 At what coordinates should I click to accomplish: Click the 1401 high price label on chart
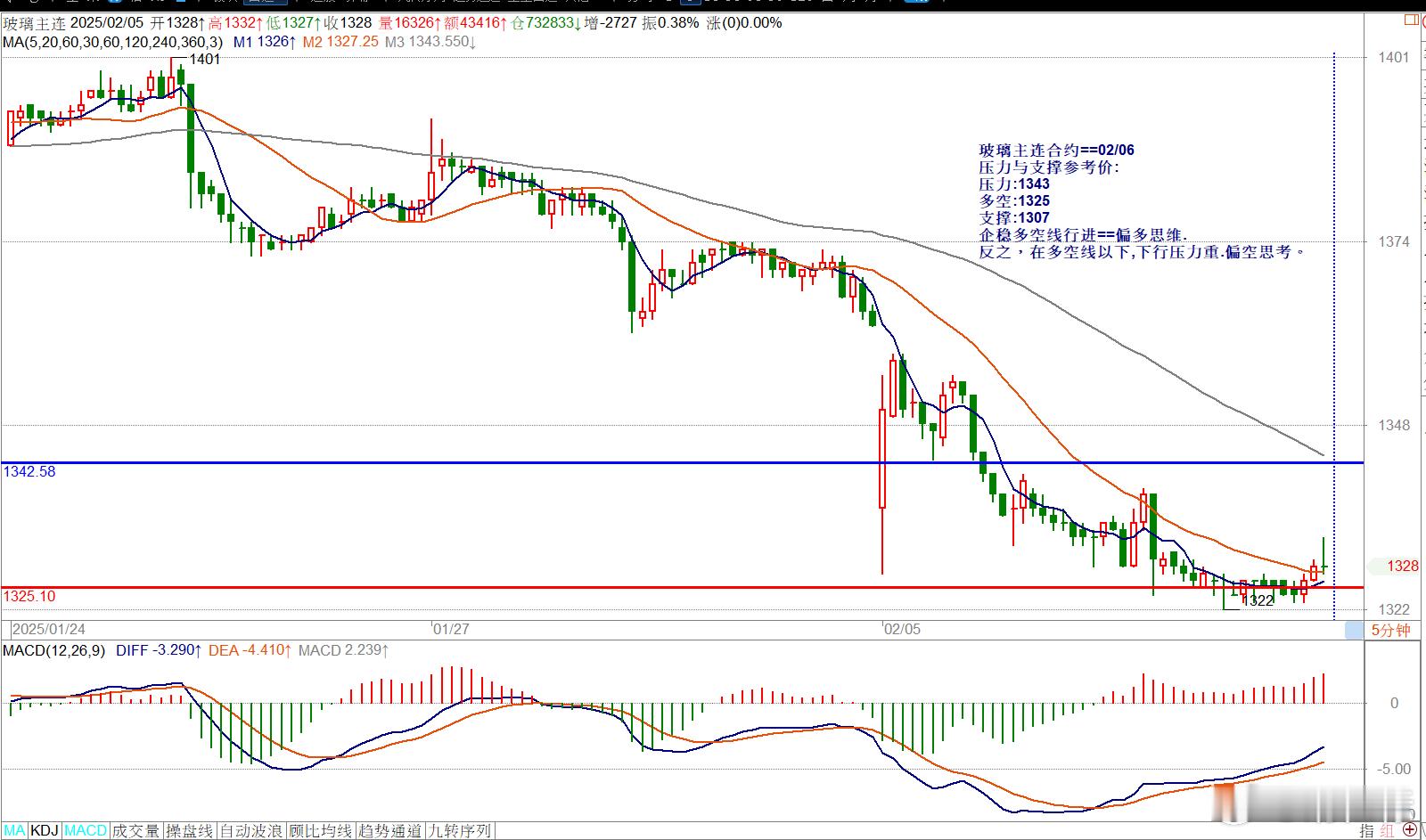pyautogui.click(x=205, y=59)
